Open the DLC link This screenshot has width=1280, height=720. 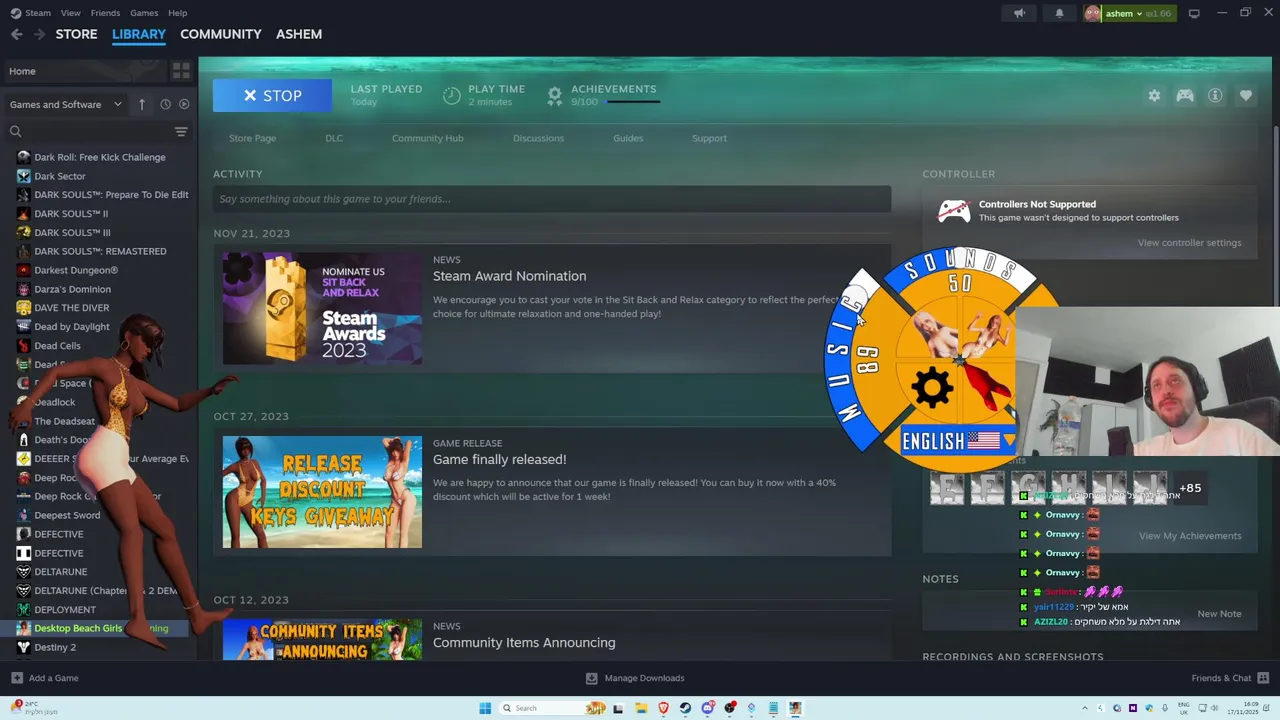334,138
